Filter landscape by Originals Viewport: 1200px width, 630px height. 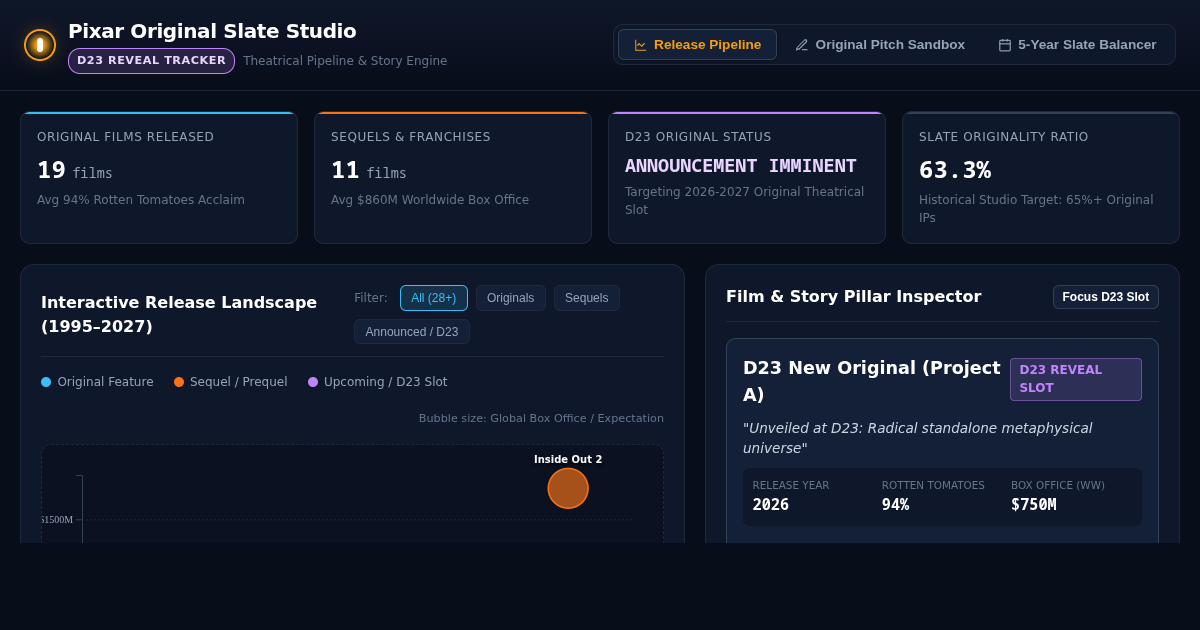(510, 298)
